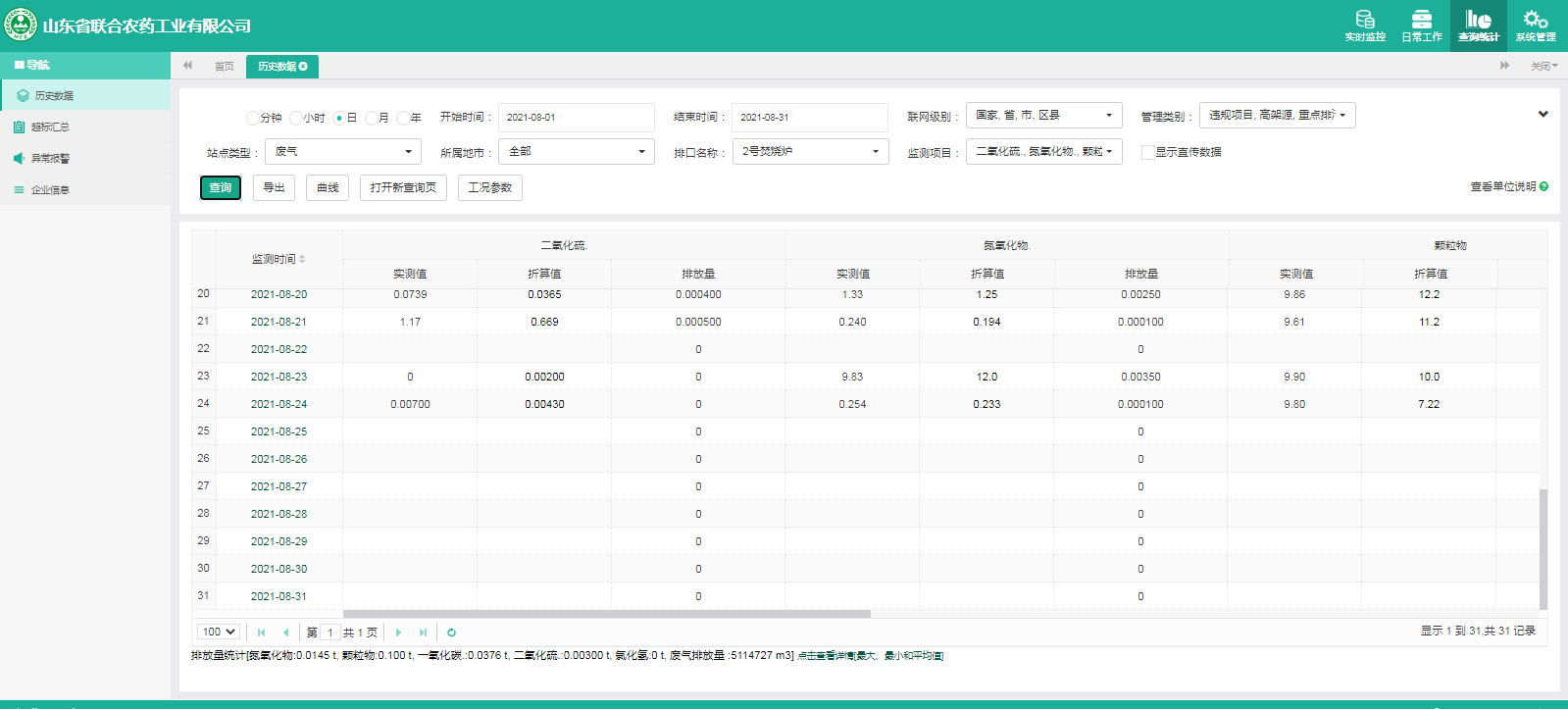
Task: Switch to the 首页 home tab
Action: (x=224, y=67)
